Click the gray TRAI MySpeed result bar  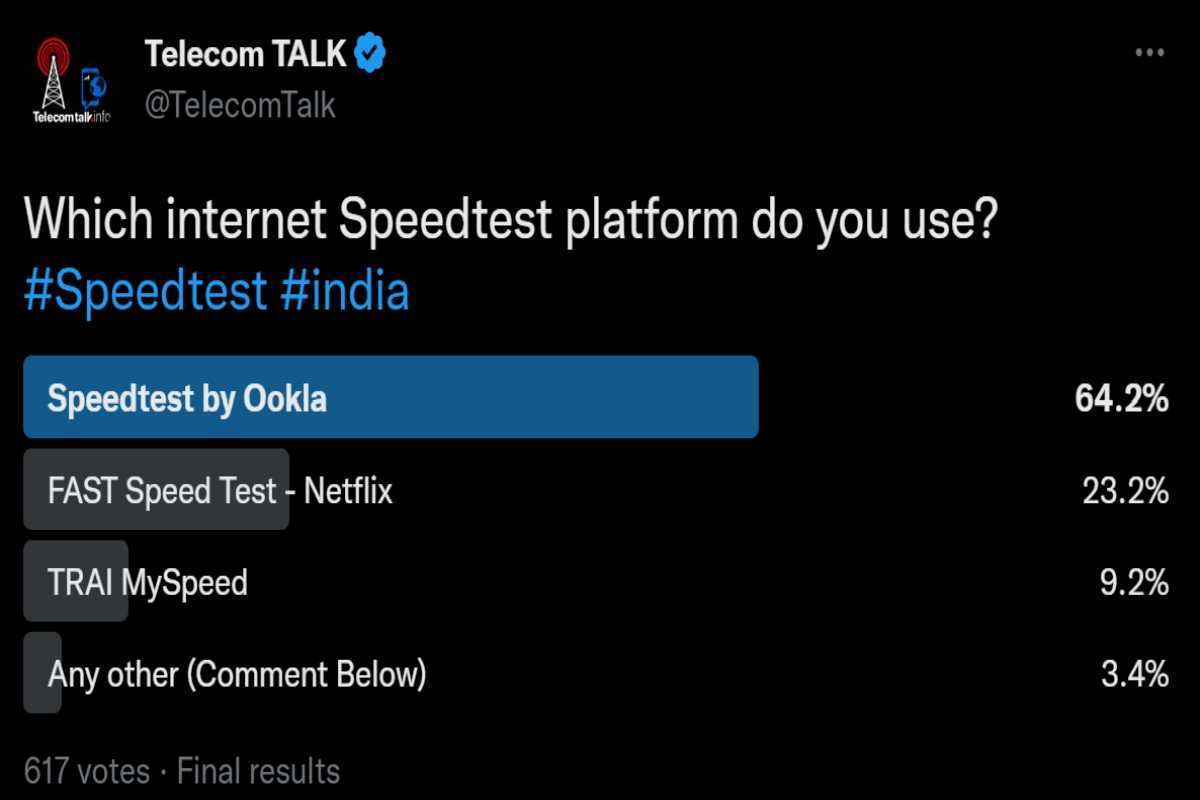(x=76, y=581)
